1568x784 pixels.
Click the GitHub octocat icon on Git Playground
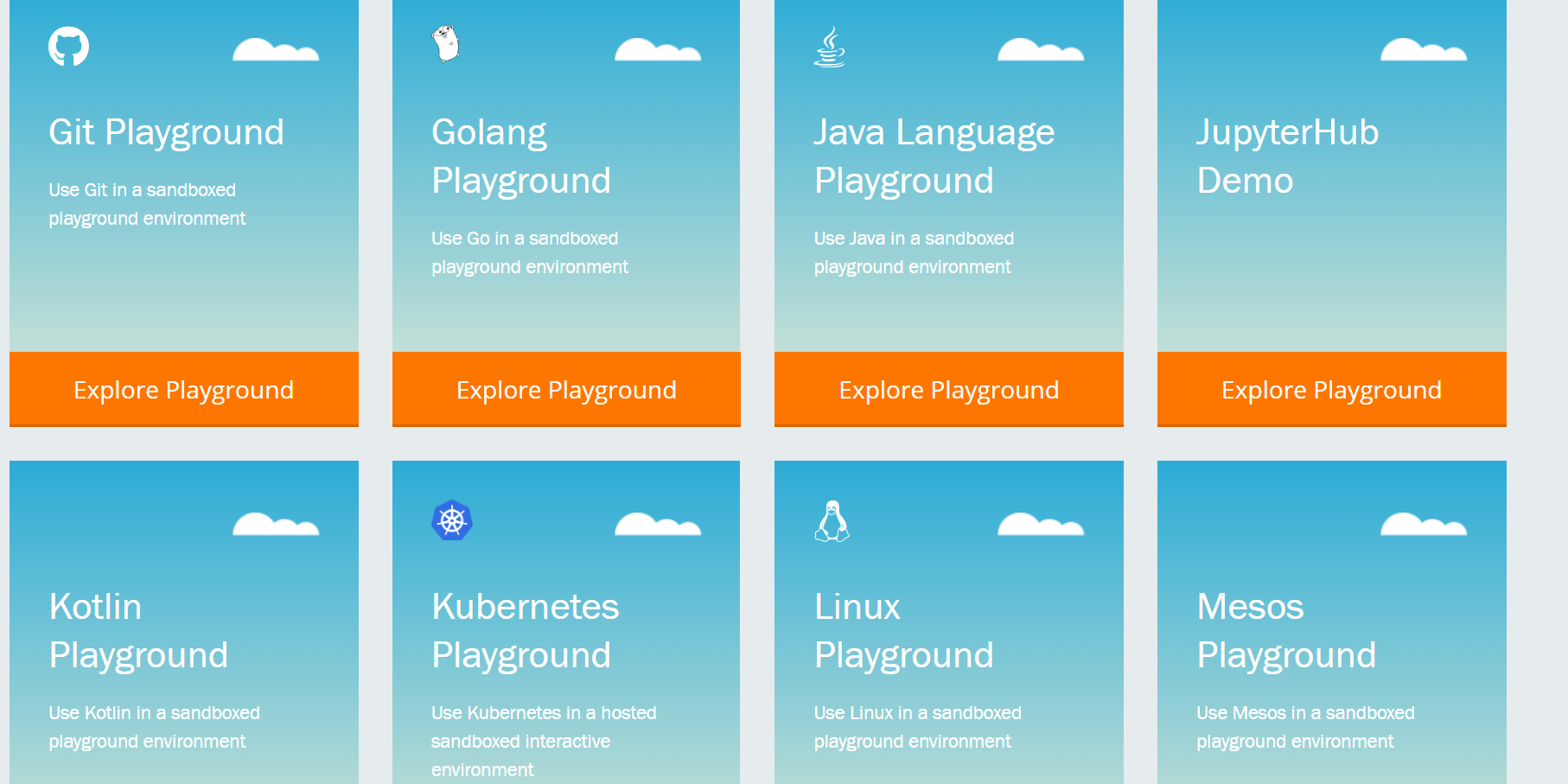69,47
